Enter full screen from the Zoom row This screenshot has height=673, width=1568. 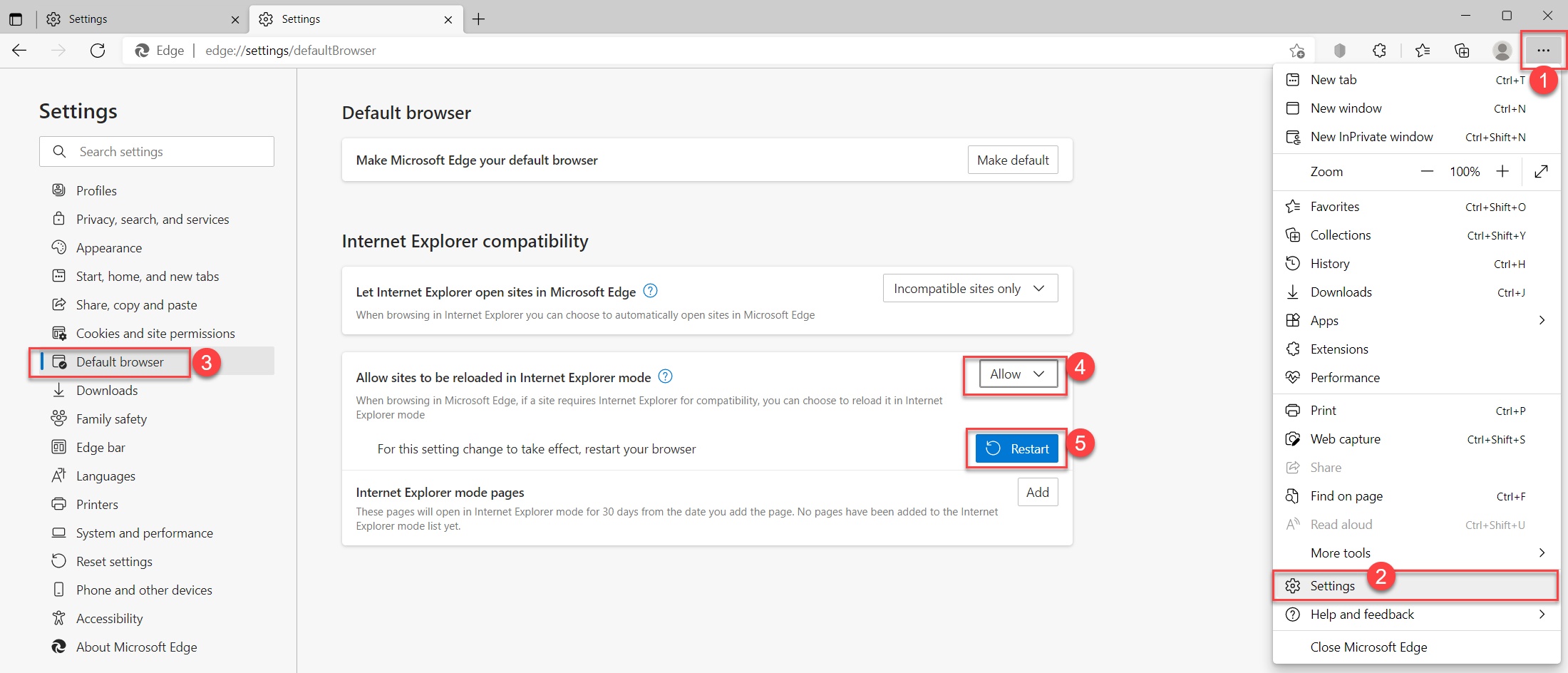1541,172
